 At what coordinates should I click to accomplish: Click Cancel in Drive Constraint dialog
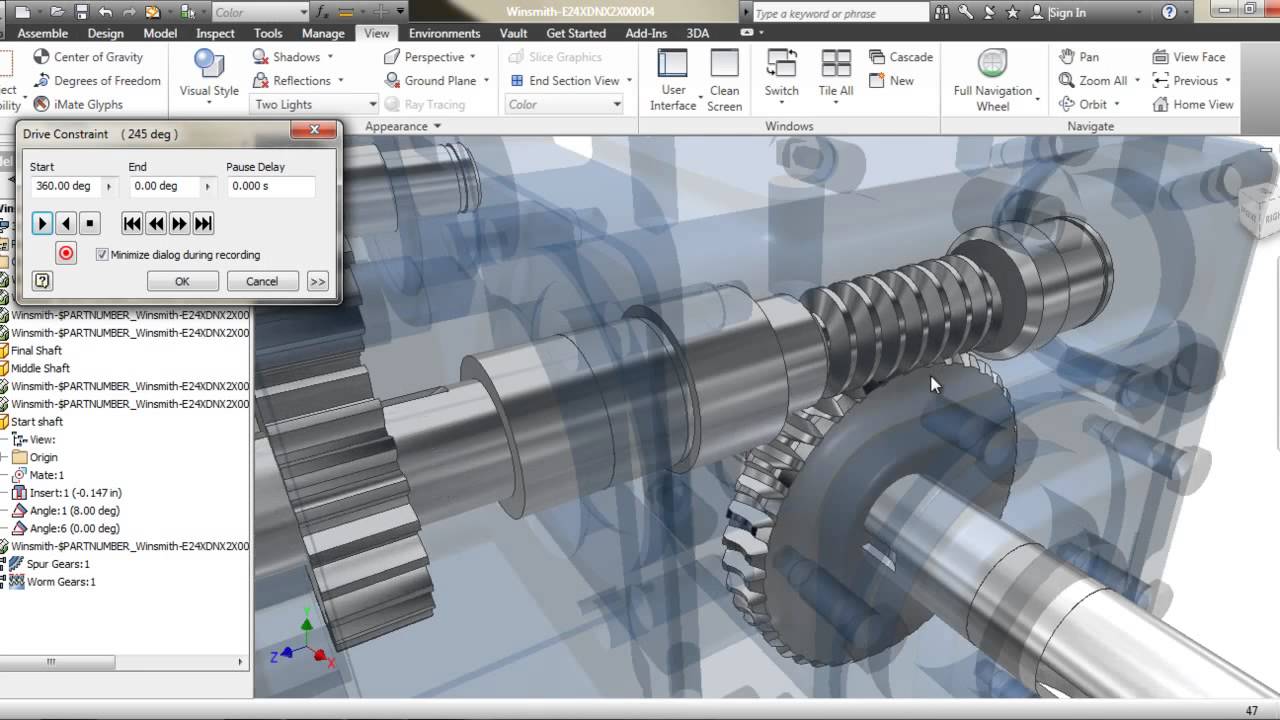coord(262,281)
